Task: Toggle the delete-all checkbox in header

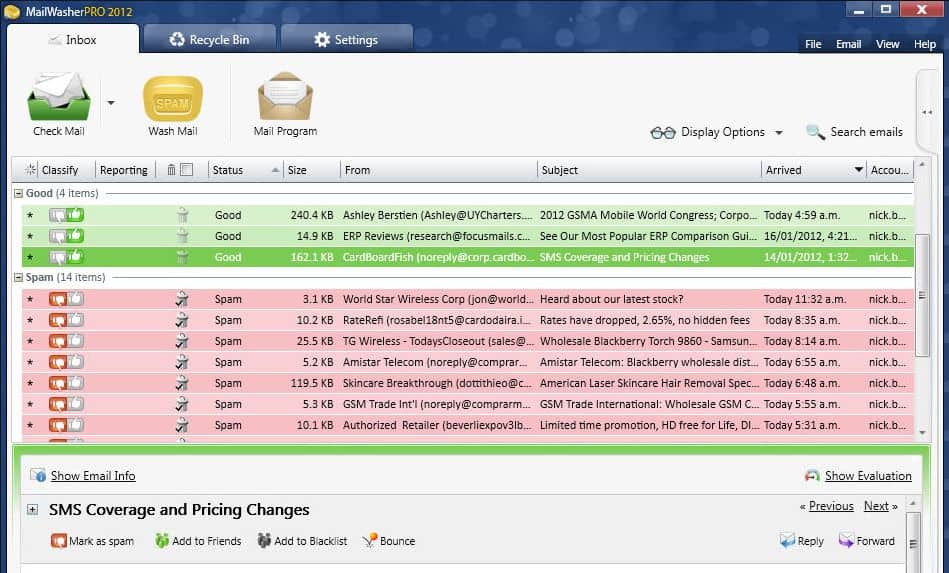Action: coord(187,170)
